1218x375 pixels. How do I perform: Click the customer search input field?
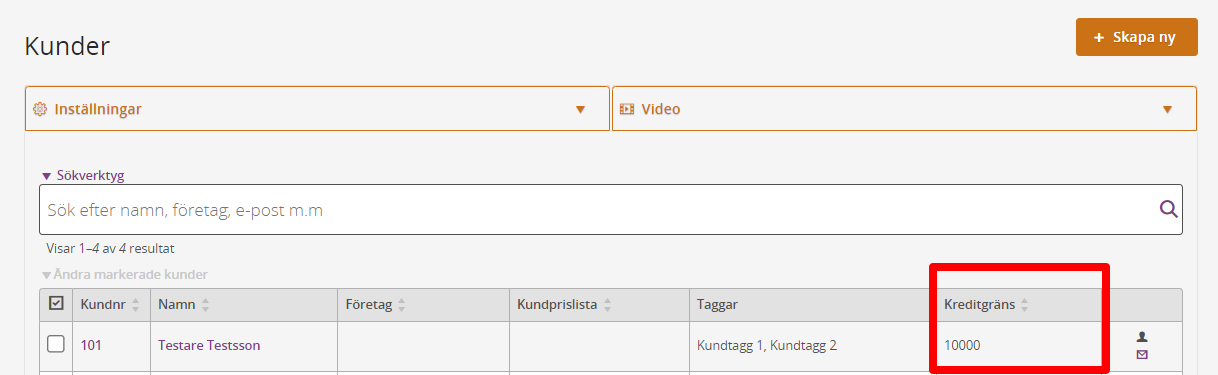click(600, 210)
